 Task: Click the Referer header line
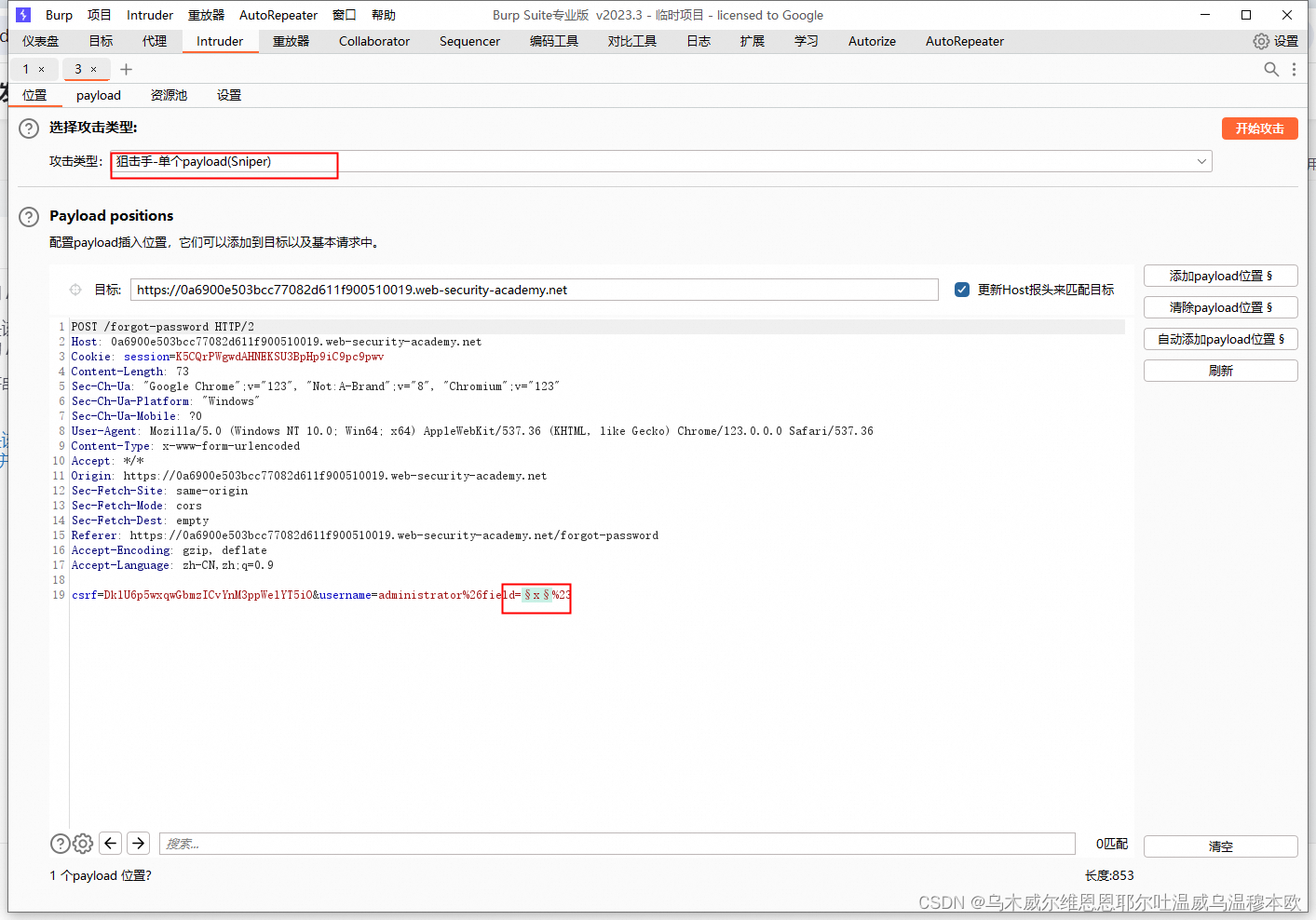365,535
